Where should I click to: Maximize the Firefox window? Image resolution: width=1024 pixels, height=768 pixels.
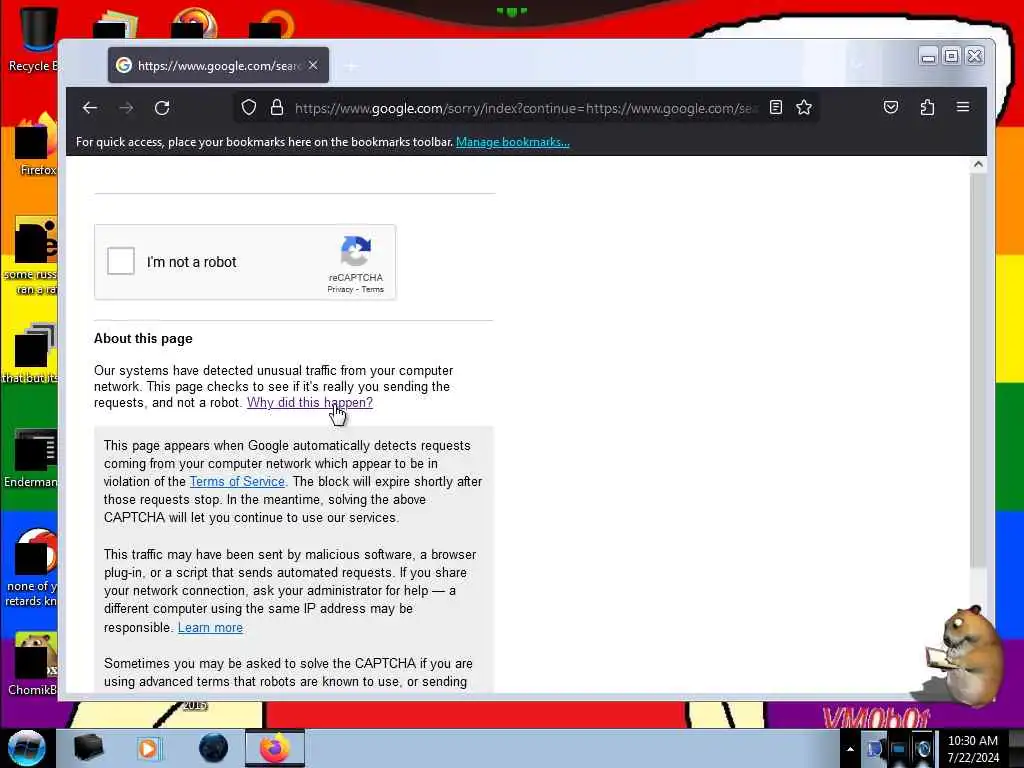tap(952, 57)
